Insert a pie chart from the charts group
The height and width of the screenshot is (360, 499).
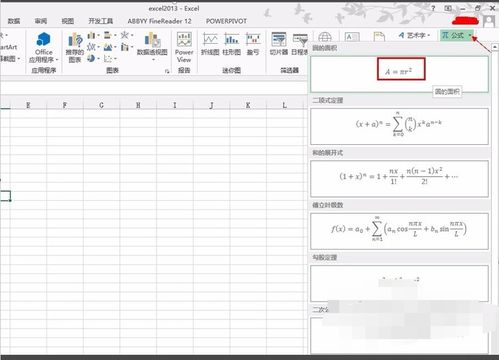tap(91, 58)
